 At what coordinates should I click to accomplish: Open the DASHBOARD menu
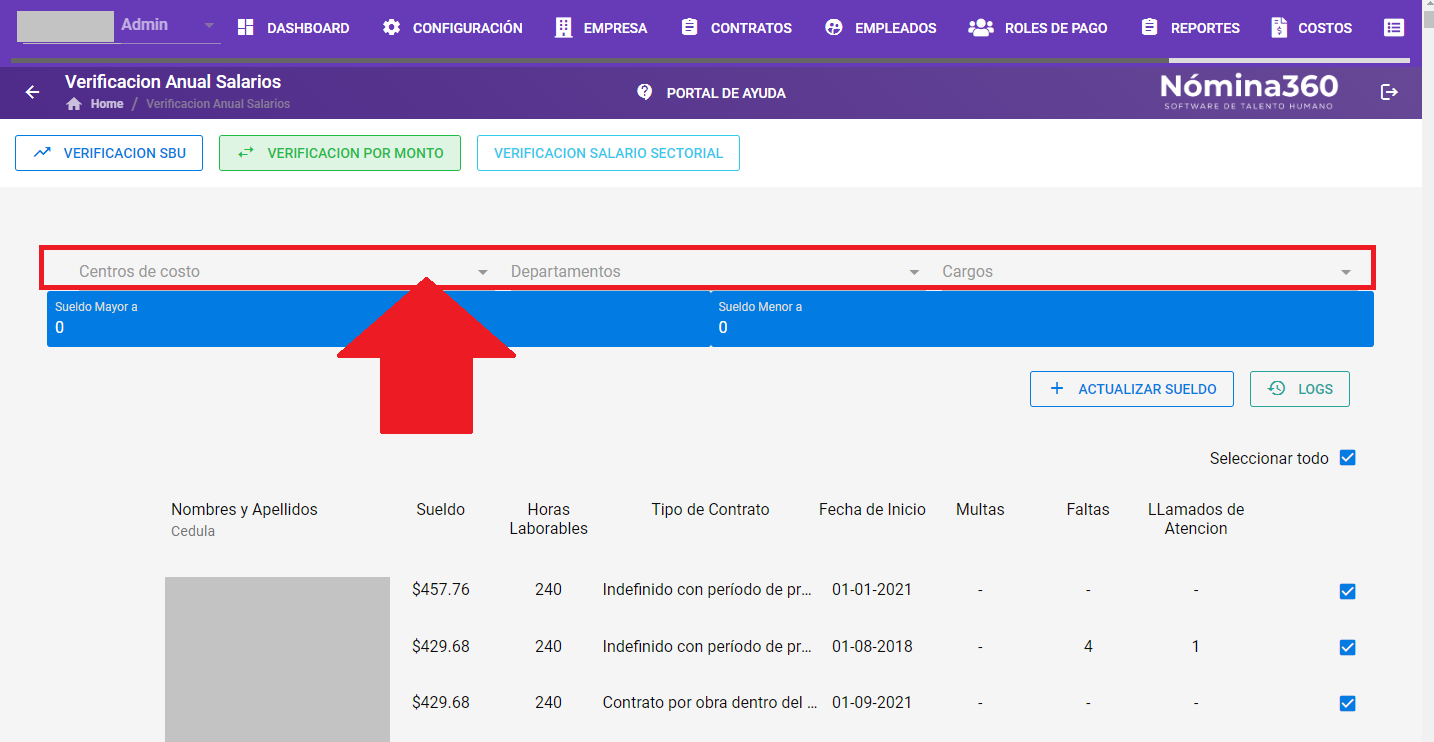tap(294, 28)
